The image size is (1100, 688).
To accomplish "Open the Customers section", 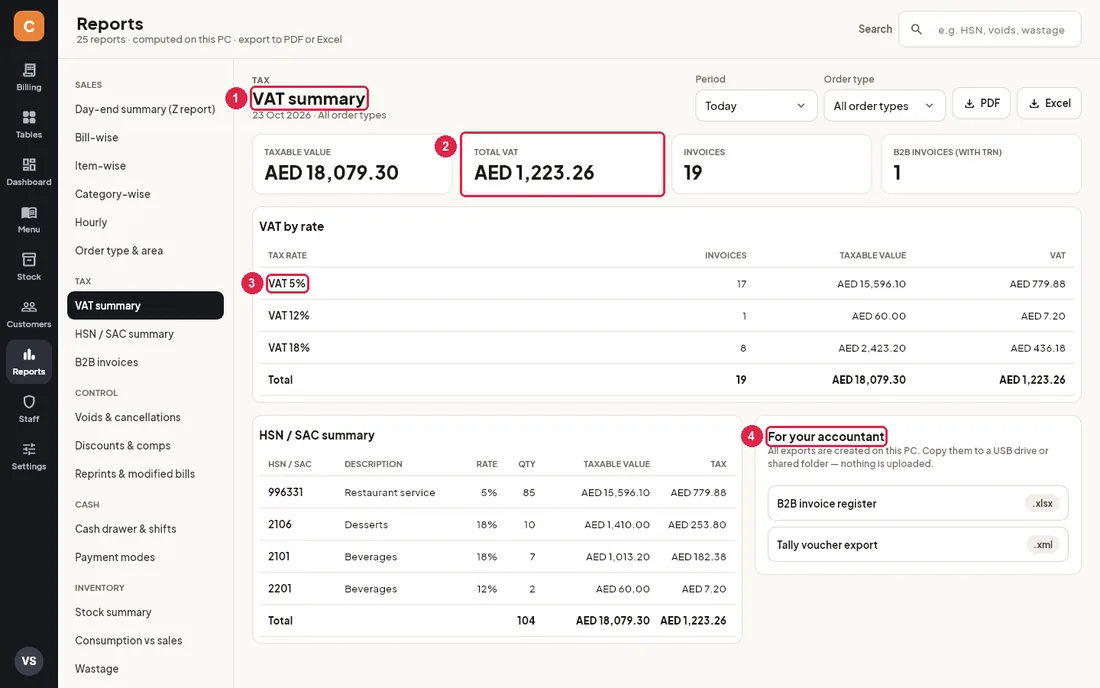I will (x=29, y=314).
